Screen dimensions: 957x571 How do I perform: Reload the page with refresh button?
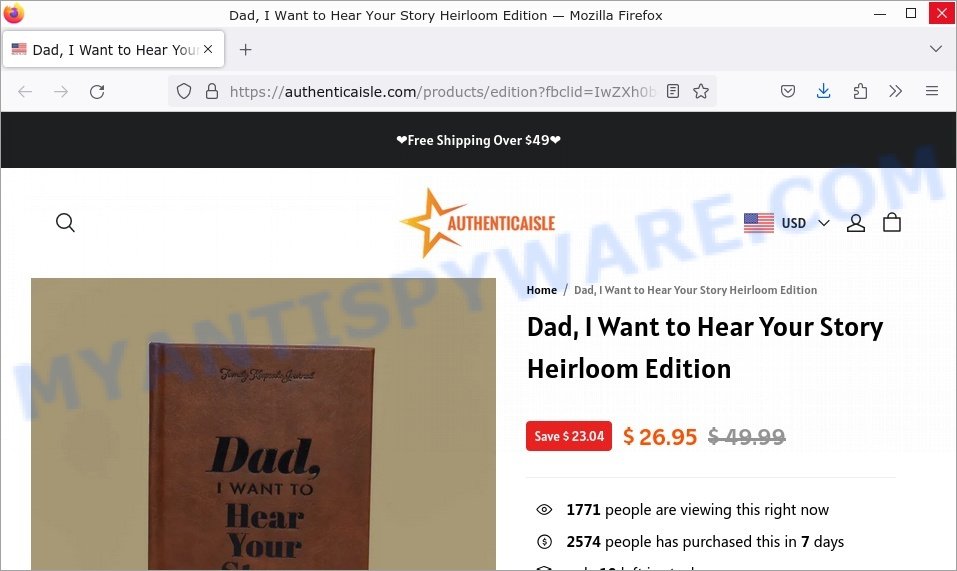[x=97, y=92]
